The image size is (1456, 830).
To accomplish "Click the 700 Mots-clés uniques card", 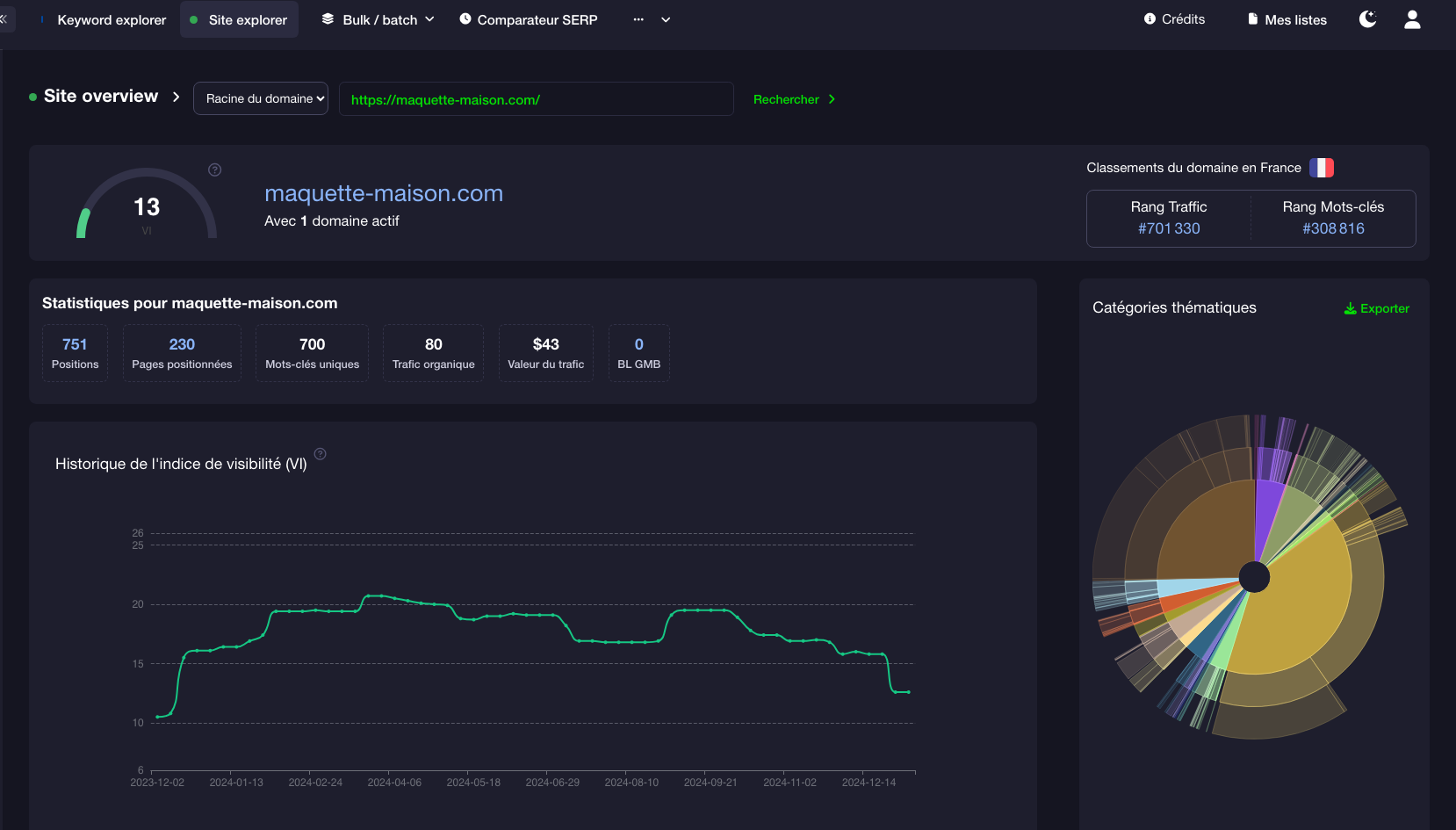I will coord(313,353).
